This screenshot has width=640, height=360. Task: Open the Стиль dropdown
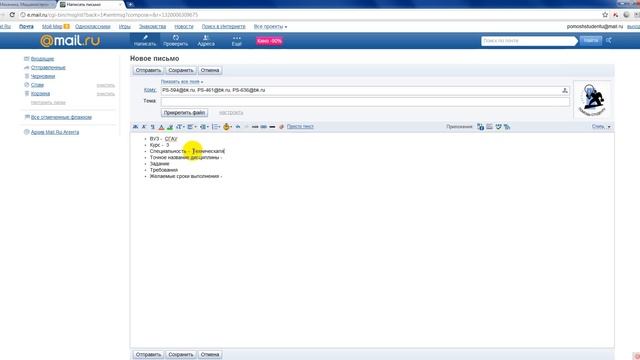click(601, 127)
